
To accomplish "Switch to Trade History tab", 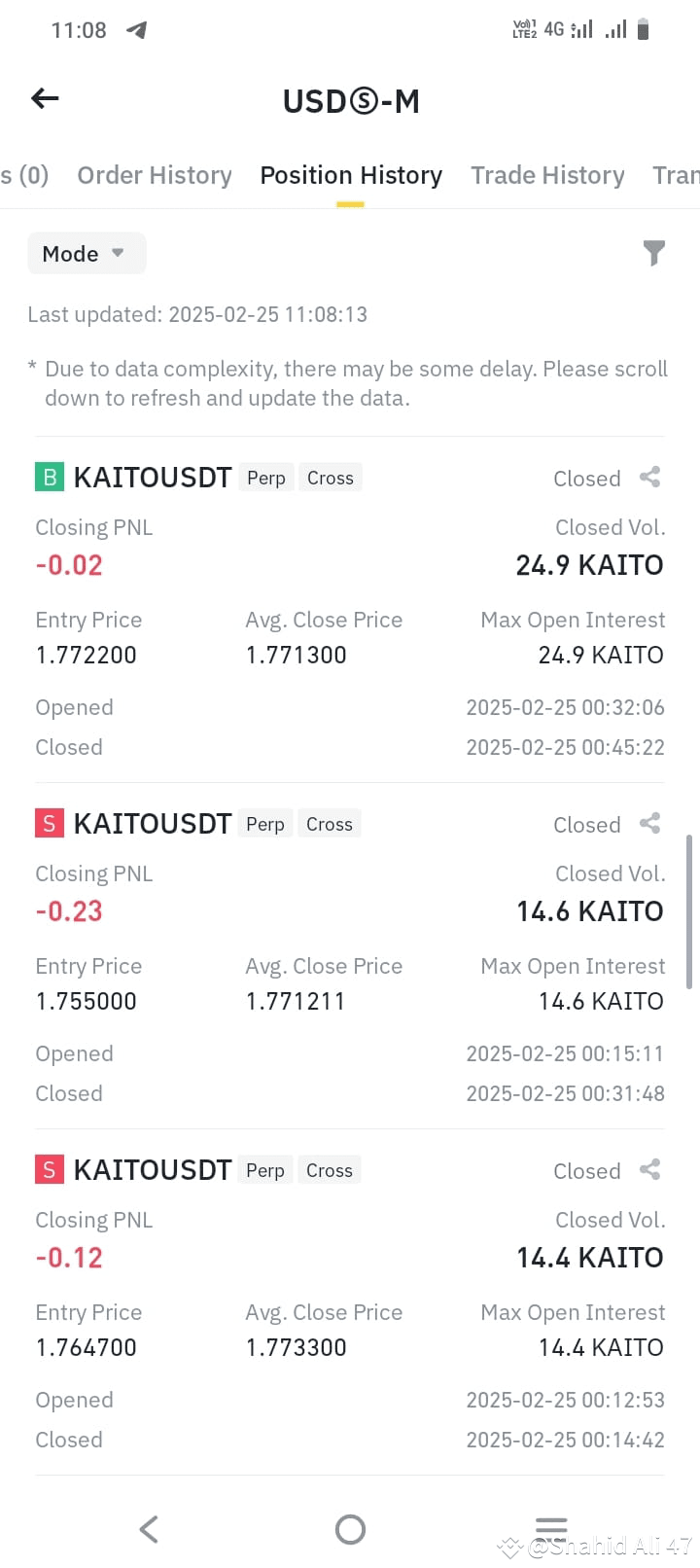I will 547,175.
